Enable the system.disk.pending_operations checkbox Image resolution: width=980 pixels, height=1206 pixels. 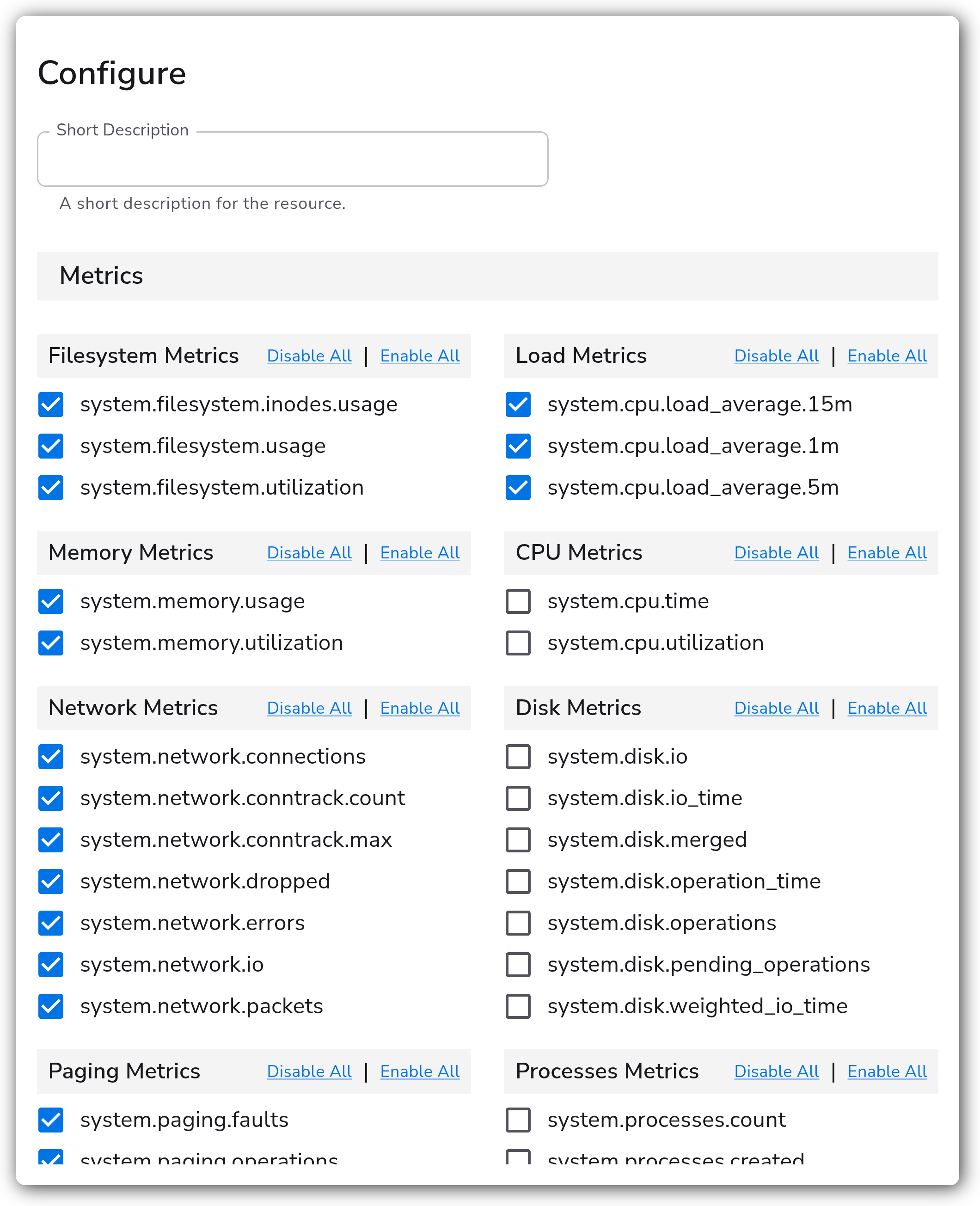(518, 965)
